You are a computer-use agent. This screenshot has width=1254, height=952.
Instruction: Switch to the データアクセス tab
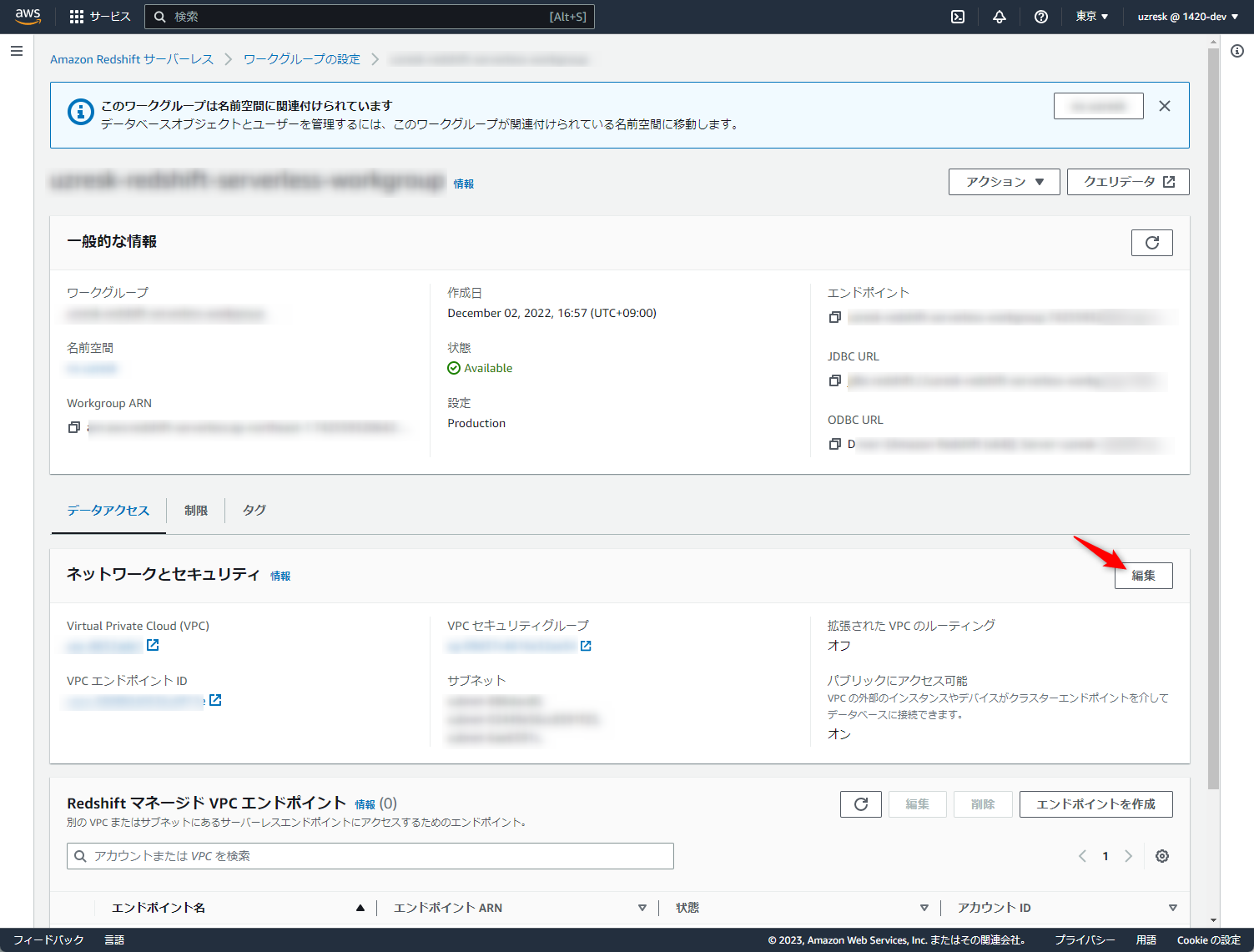[108, 511]
